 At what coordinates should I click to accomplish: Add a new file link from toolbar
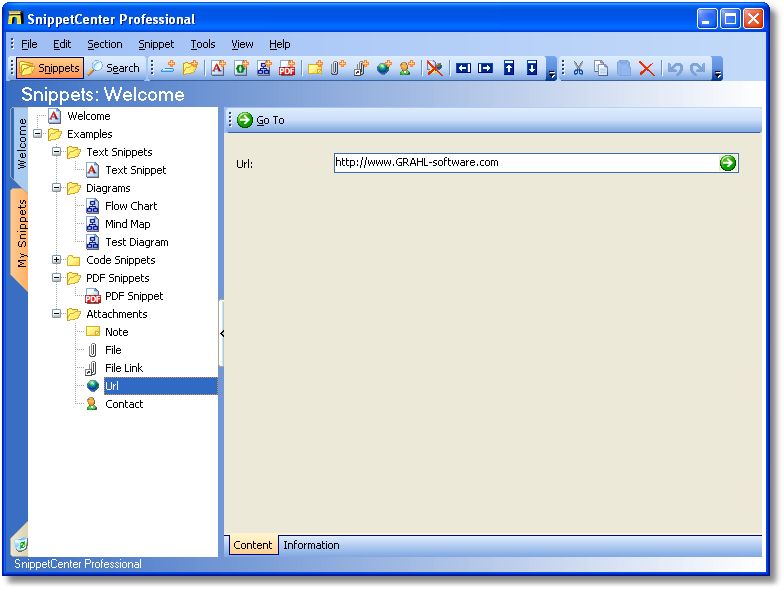361,68
